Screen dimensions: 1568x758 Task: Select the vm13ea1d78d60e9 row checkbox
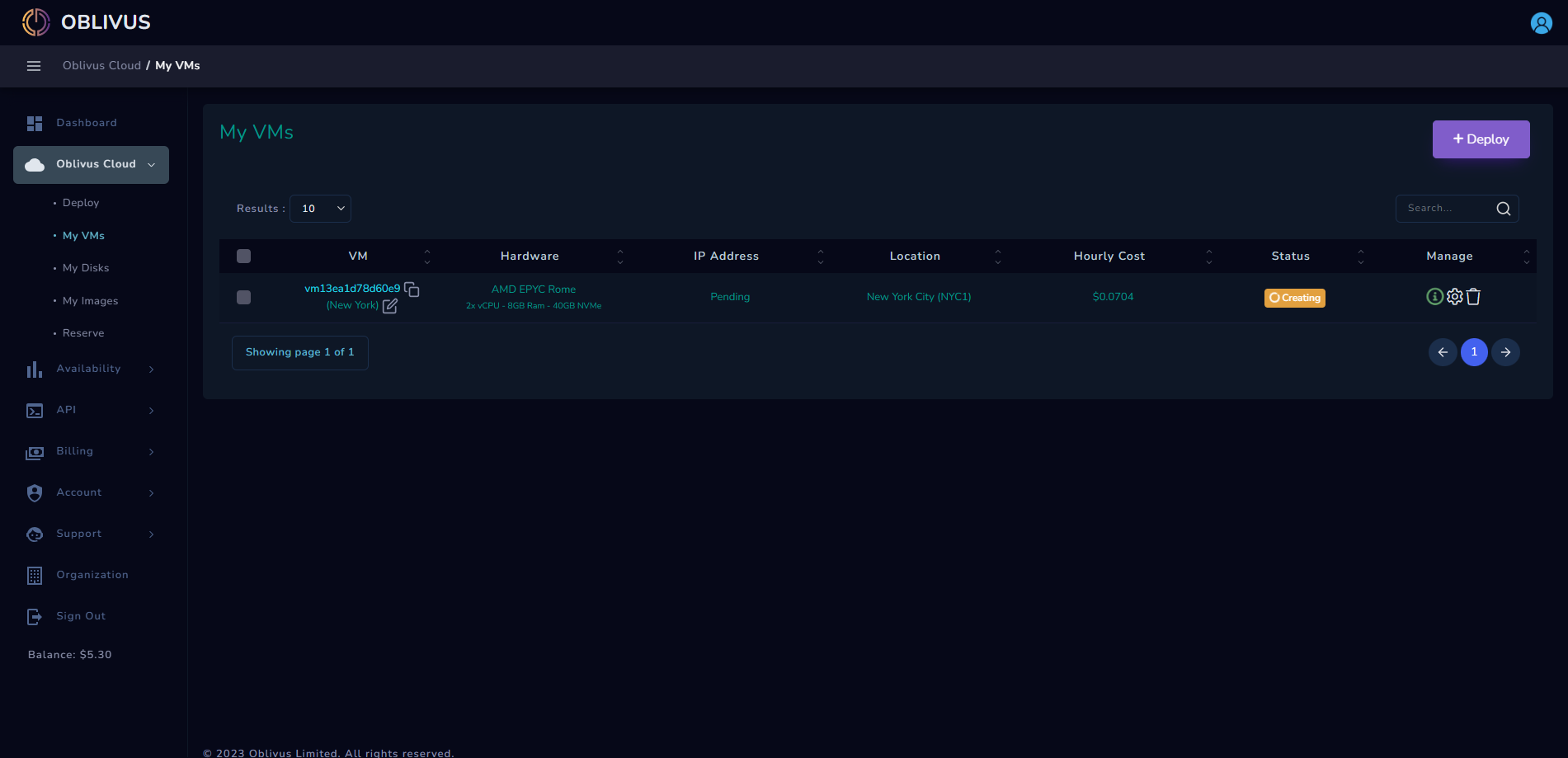click(x=243, y=298)
